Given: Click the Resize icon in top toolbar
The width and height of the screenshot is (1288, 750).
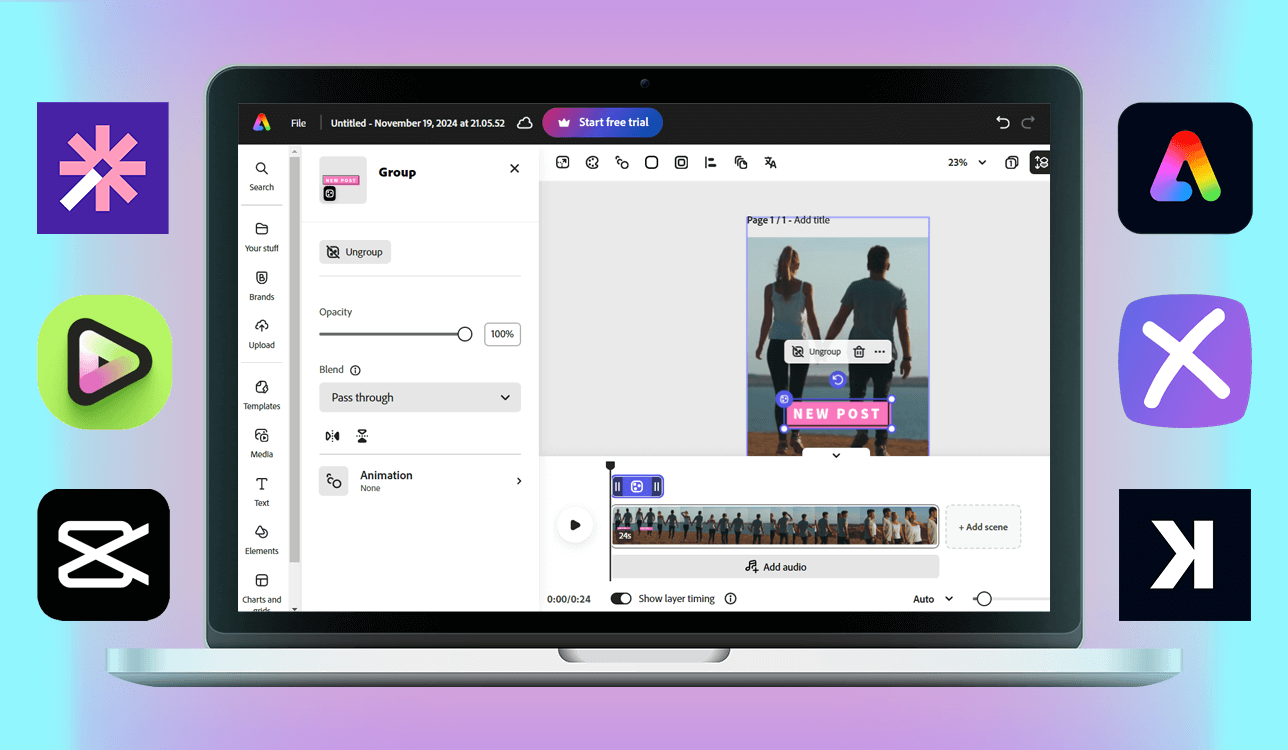Looking at the screenshot, I should tap(563, 162).
